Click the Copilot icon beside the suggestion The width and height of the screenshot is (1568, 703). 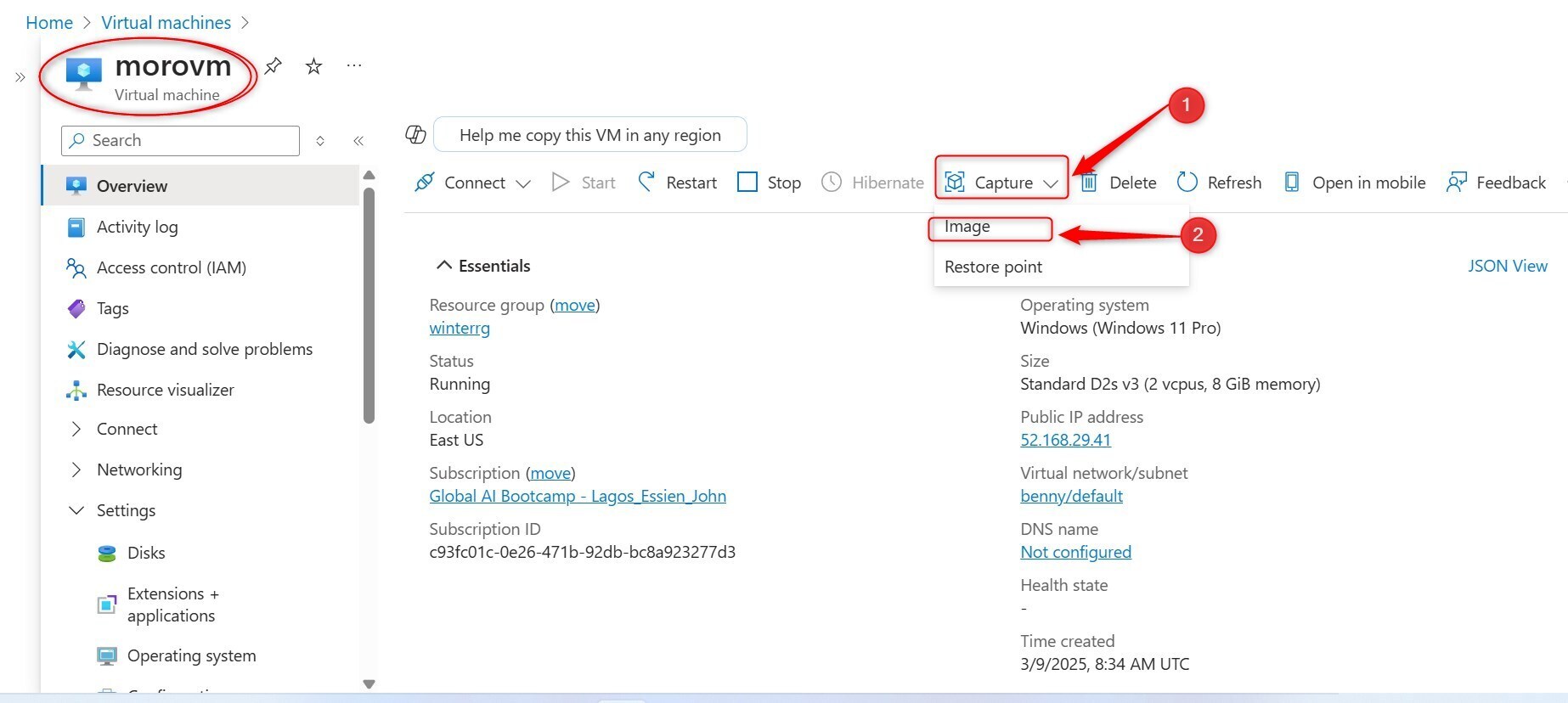click(x=415, y=134)
